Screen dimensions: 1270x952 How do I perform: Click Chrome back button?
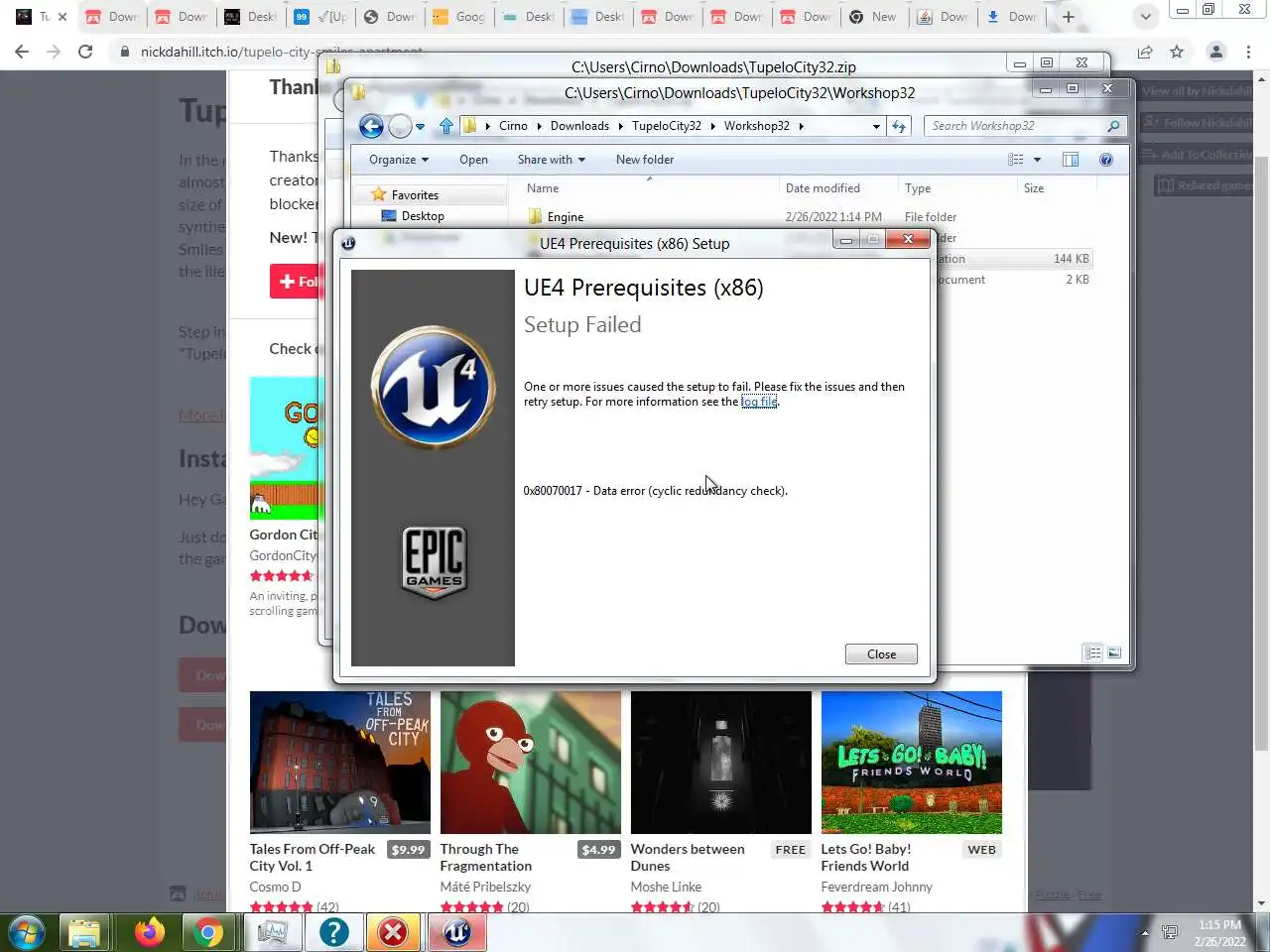[22, 52]
